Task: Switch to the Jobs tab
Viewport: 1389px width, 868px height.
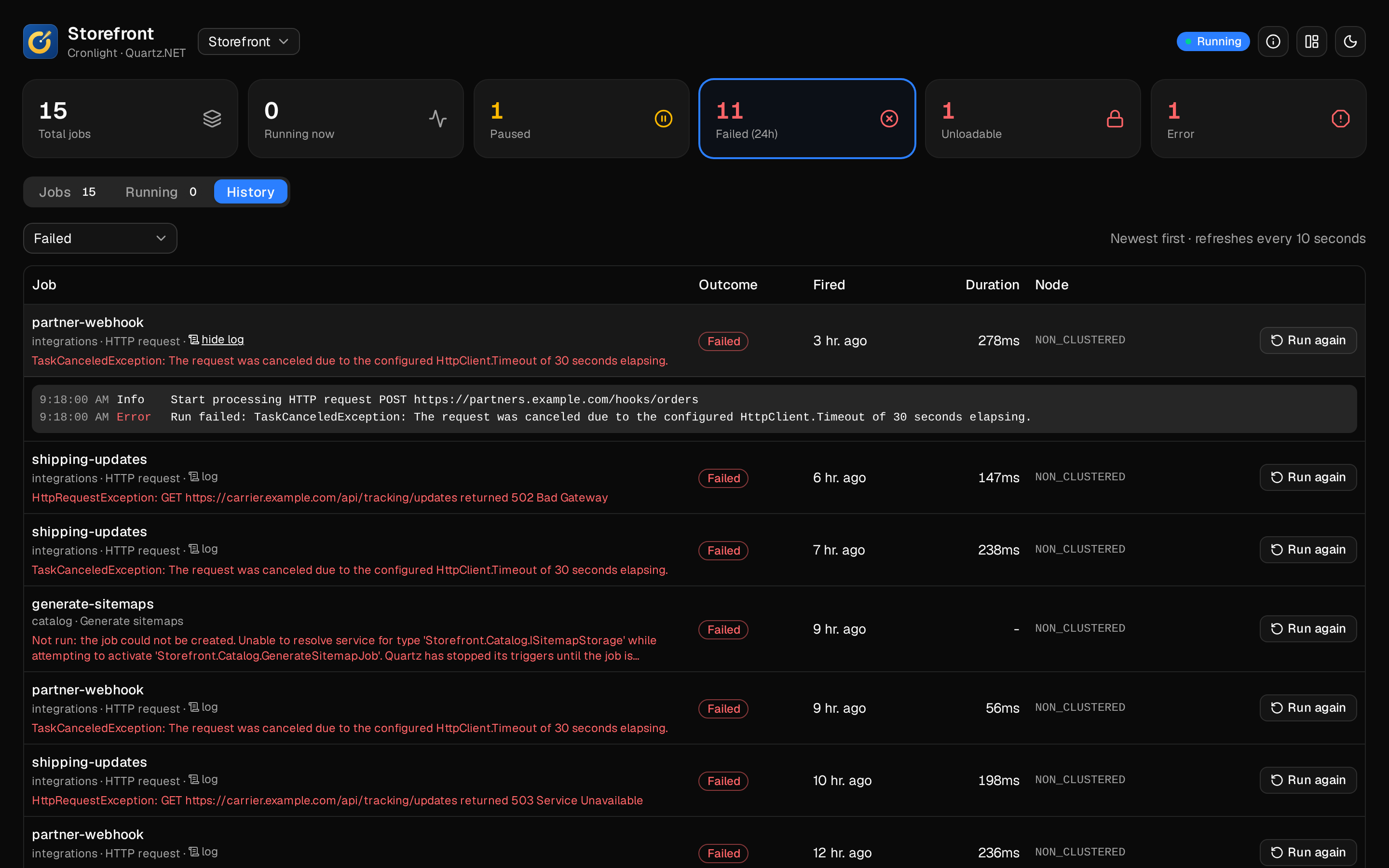Action: pos(67,192)
